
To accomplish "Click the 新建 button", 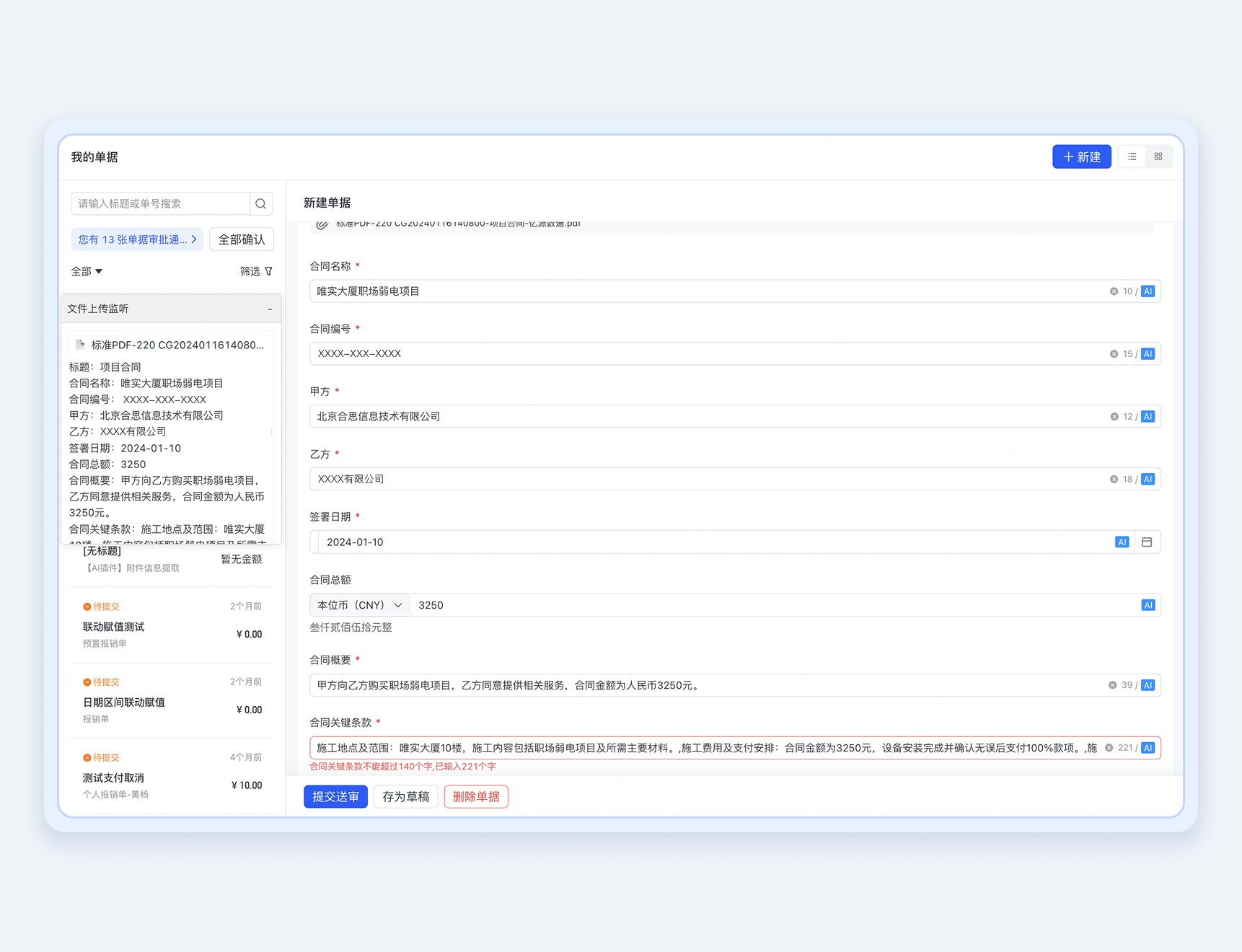I will point(1081,157).
